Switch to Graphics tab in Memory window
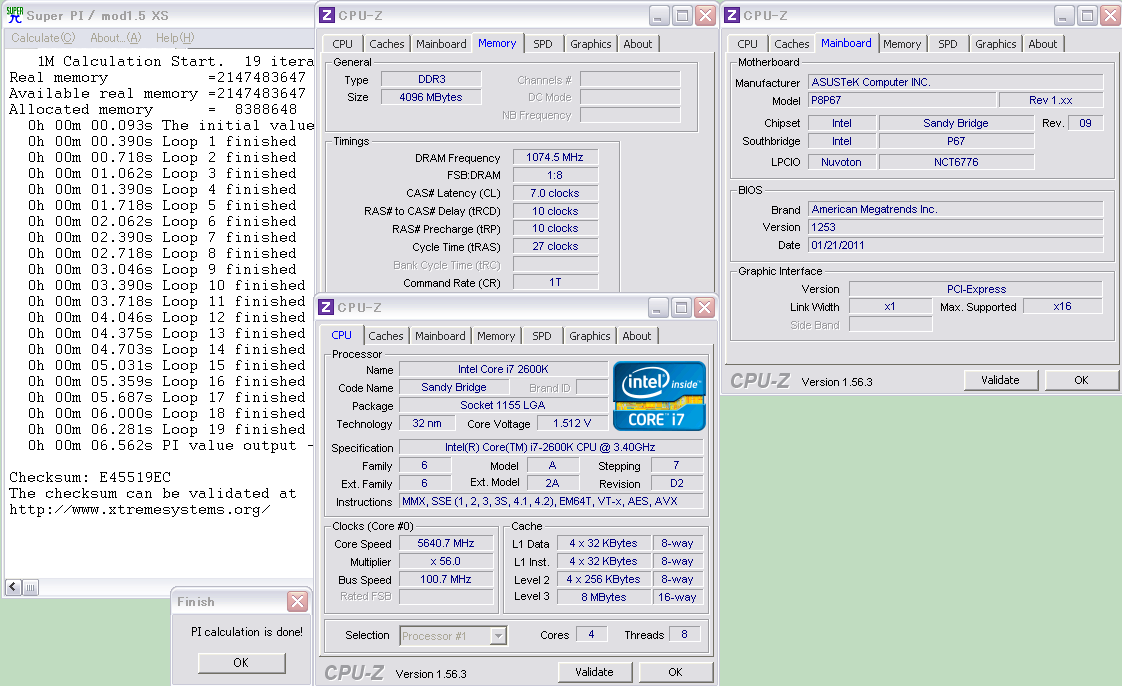1122x686 pixels. pyautogui.click(x=590, y=44)
